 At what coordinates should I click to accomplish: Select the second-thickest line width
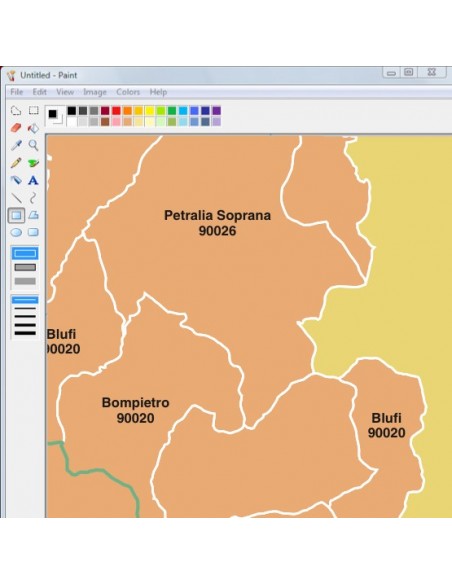tap(25, 325)
